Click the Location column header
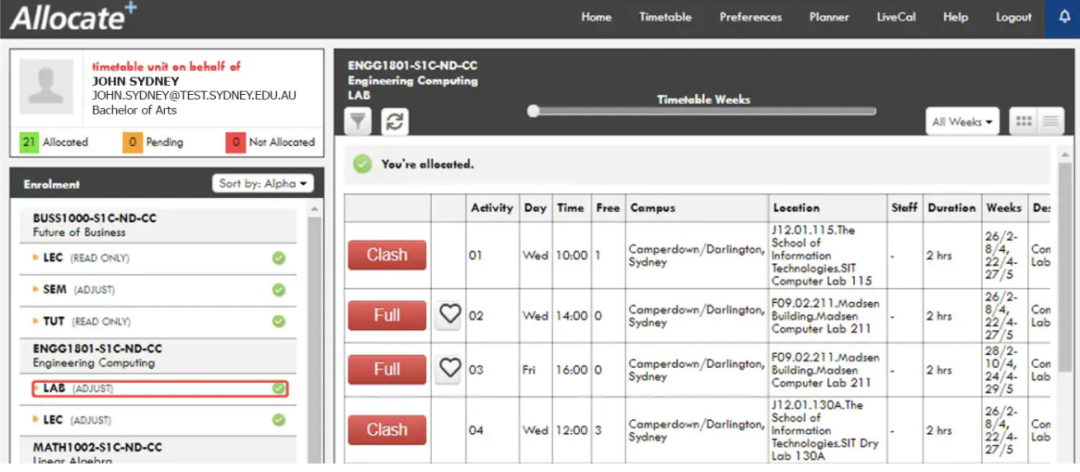1080x472 pixels. (x=828, y=207)
